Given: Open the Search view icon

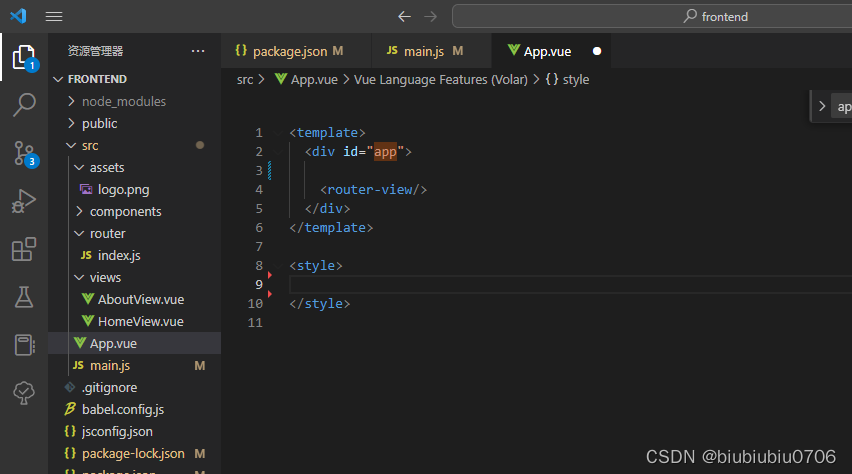Looking at the screenshot, I should [x=23, y=105].
